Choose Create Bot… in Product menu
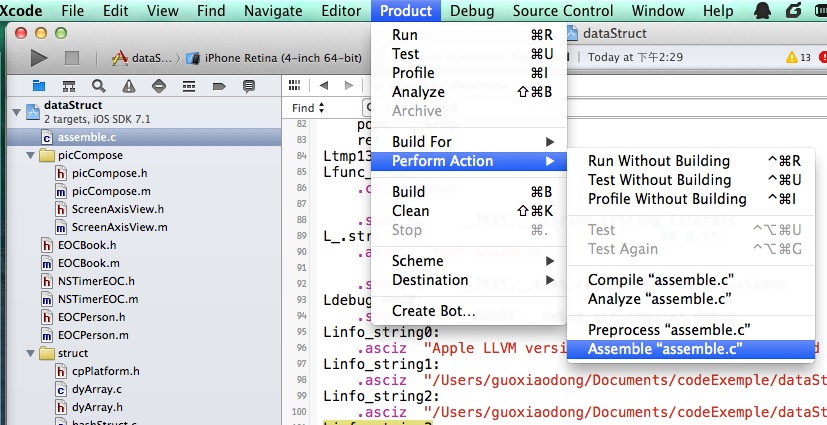The width and height of the screenshot is (827, 425). click(x=469, y=311)
